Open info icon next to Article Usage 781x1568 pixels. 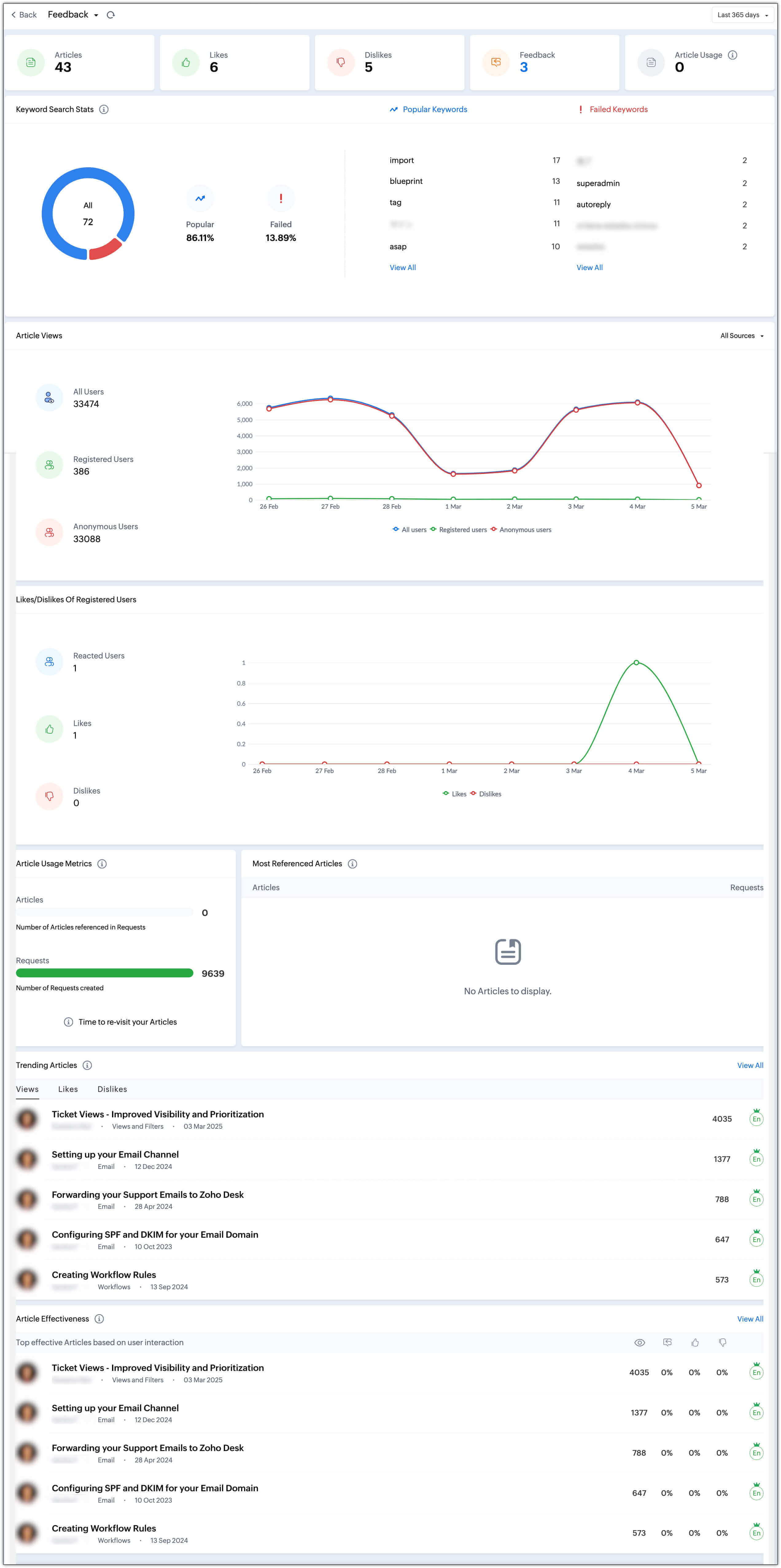click(732, 55)
